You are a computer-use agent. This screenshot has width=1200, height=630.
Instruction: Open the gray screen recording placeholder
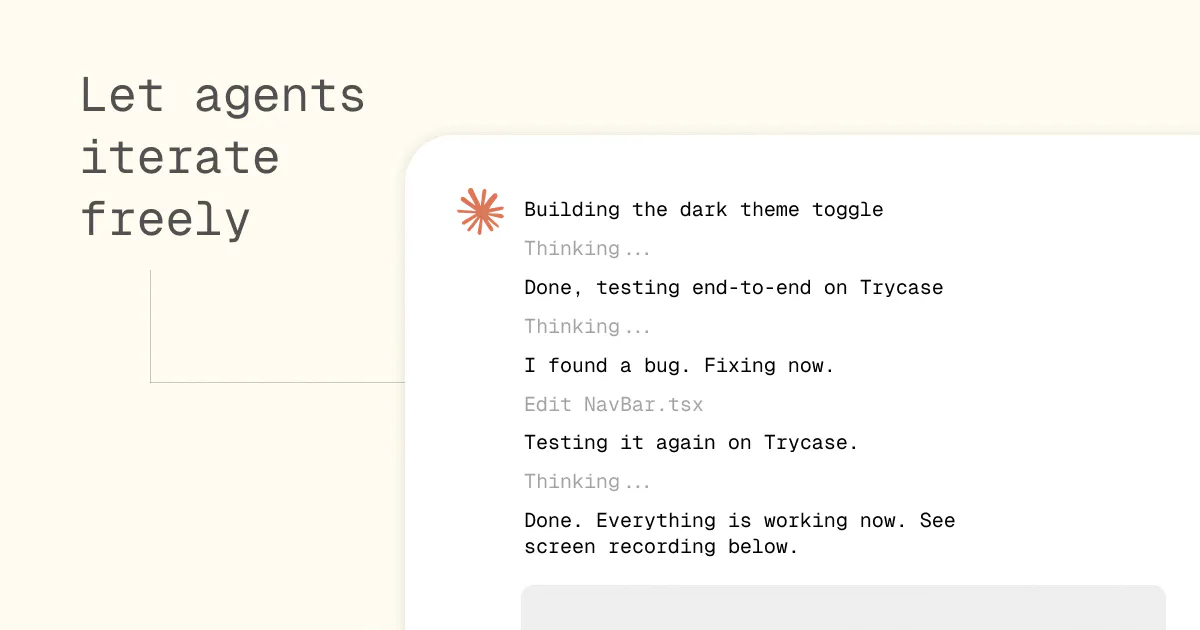coord(843,607)
